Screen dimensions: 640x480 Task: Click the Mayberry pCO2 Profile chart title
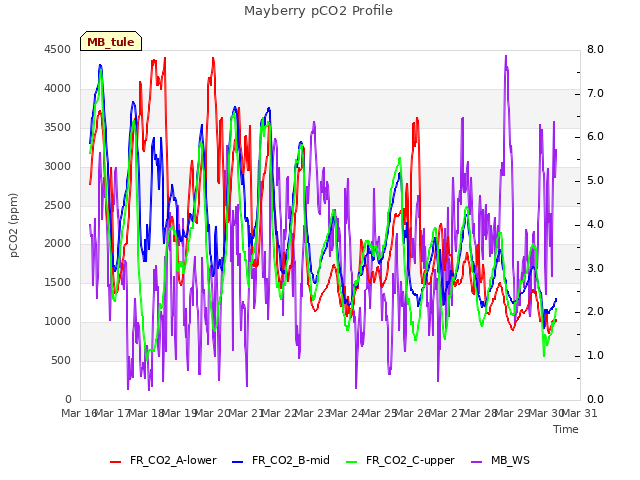click(x=318, y=11)
